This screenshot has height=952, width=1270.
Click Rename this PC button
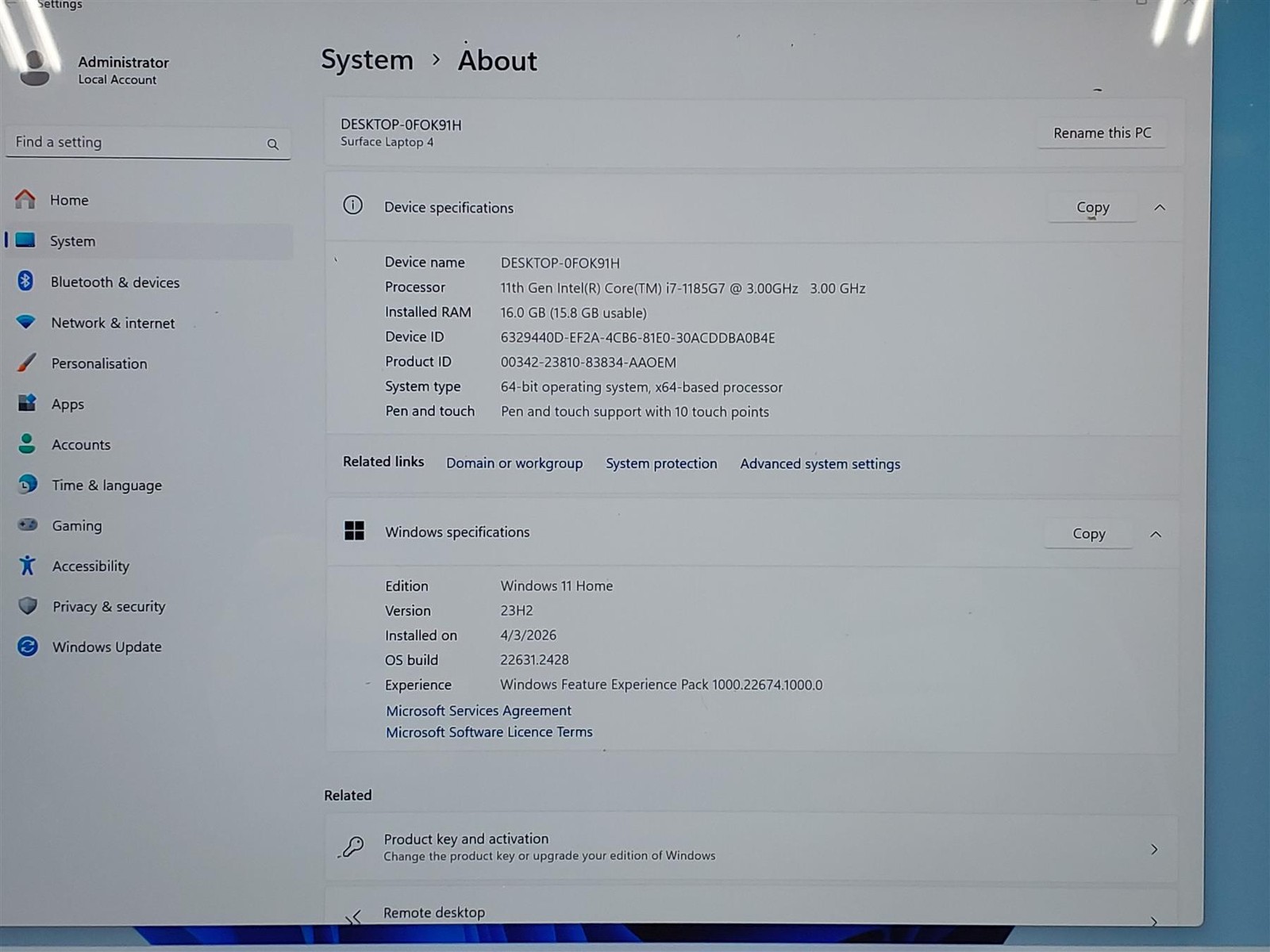(x=1102, y=132)
